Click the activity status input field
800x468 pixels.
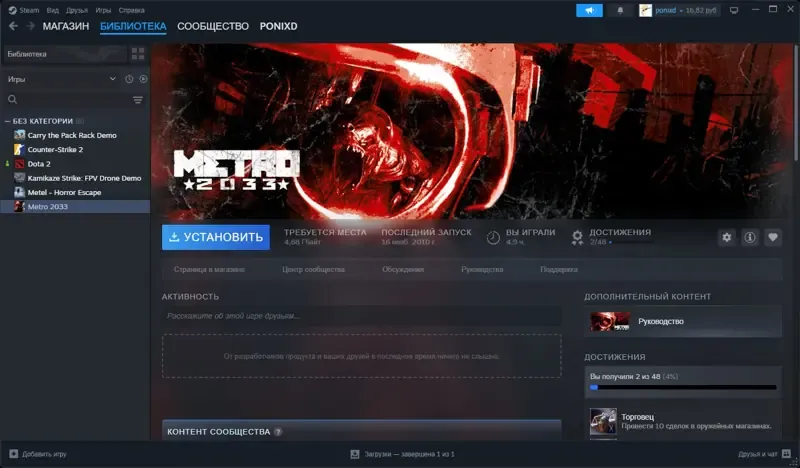pos(362,316)
